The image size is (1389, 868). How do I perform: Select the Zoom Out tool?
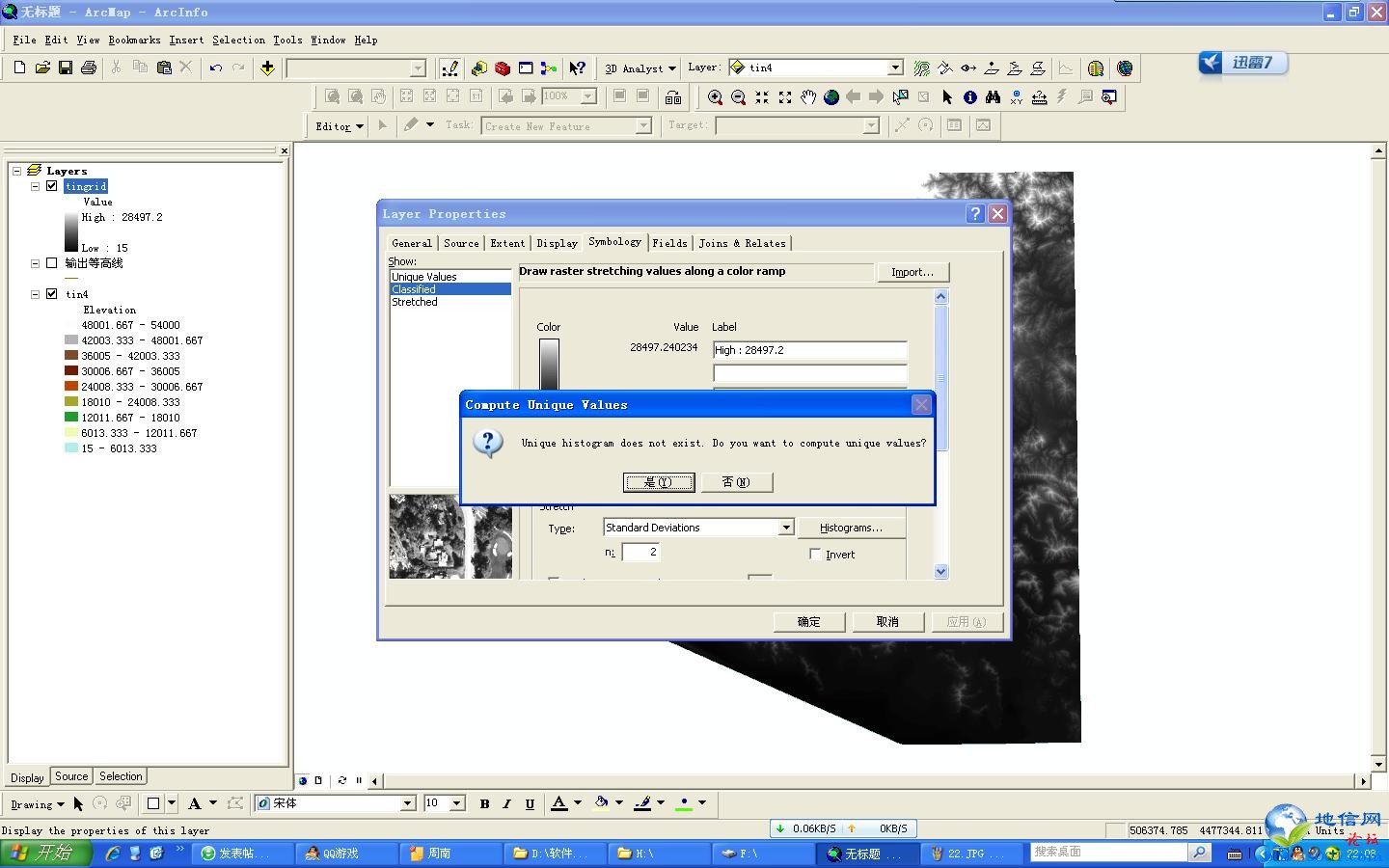pos(738,97)
